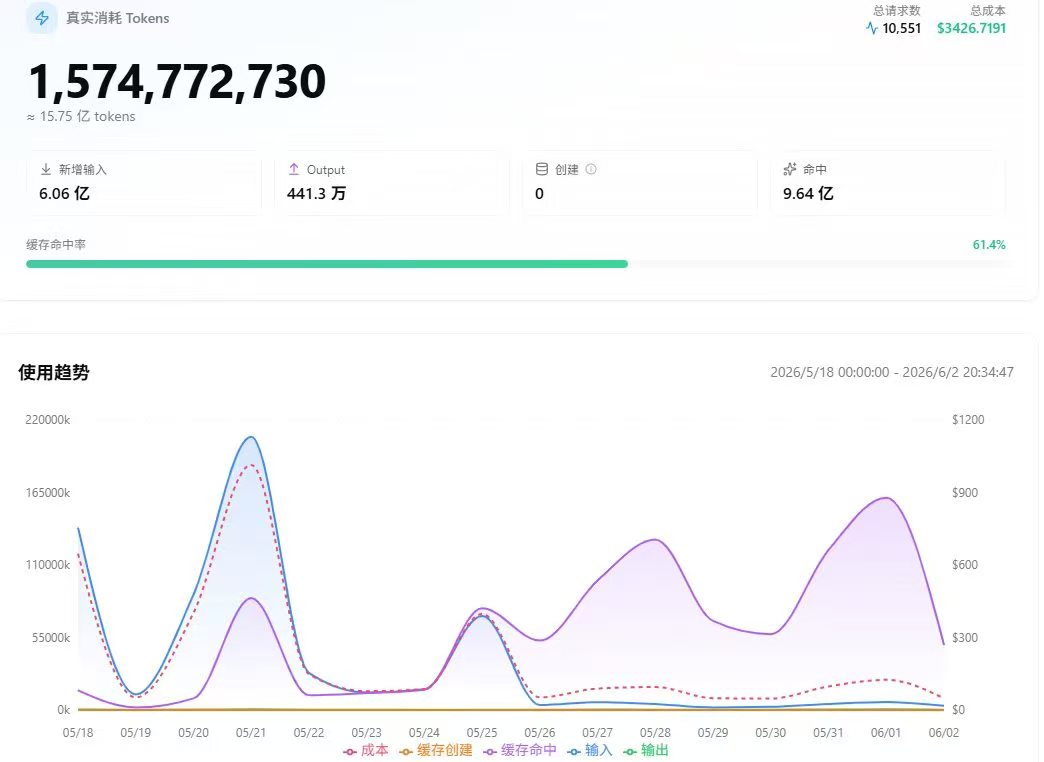Open the 新增输入 6.06 亿 card
Screen dimensions: 1044x762
[144, 183]
